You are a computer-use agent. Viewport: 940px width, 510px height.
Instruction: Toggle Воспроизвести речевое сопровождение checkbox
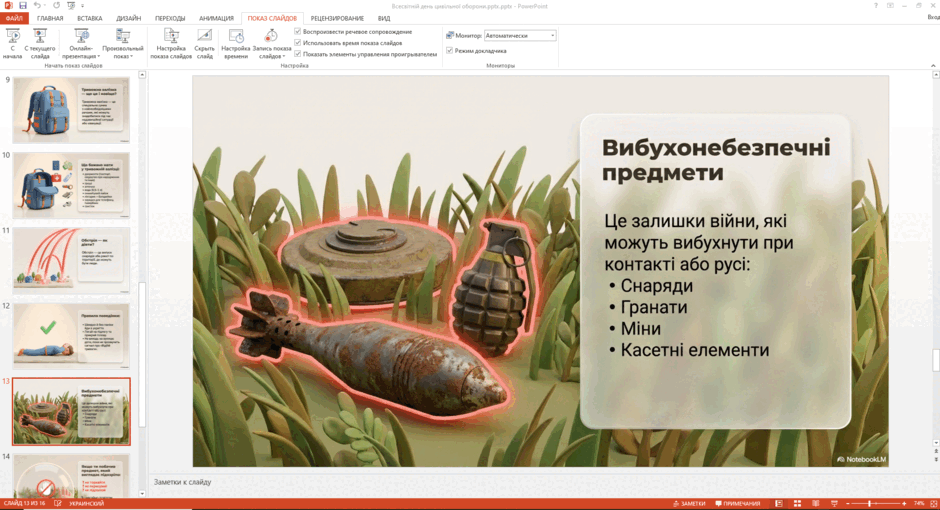pos(297,31)
